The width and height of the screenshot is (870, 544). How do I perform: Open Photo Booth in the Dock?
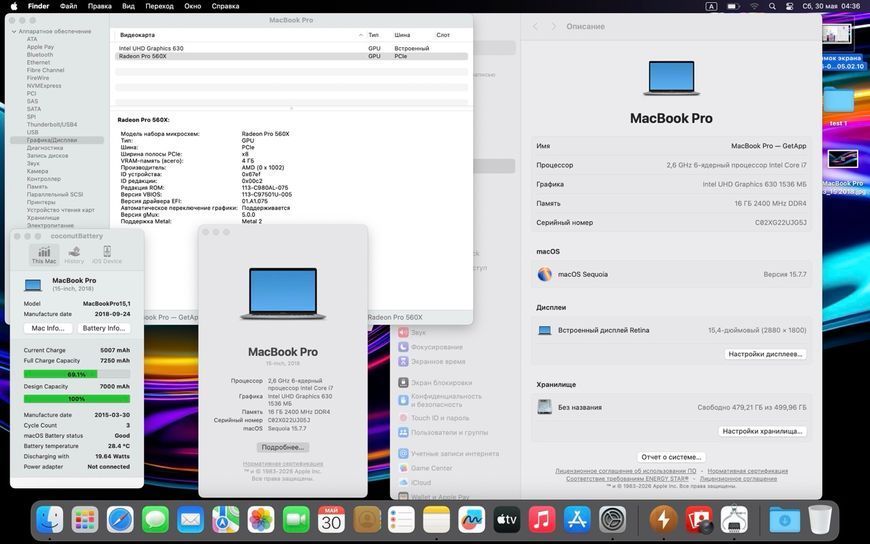[x=699, y=520]
